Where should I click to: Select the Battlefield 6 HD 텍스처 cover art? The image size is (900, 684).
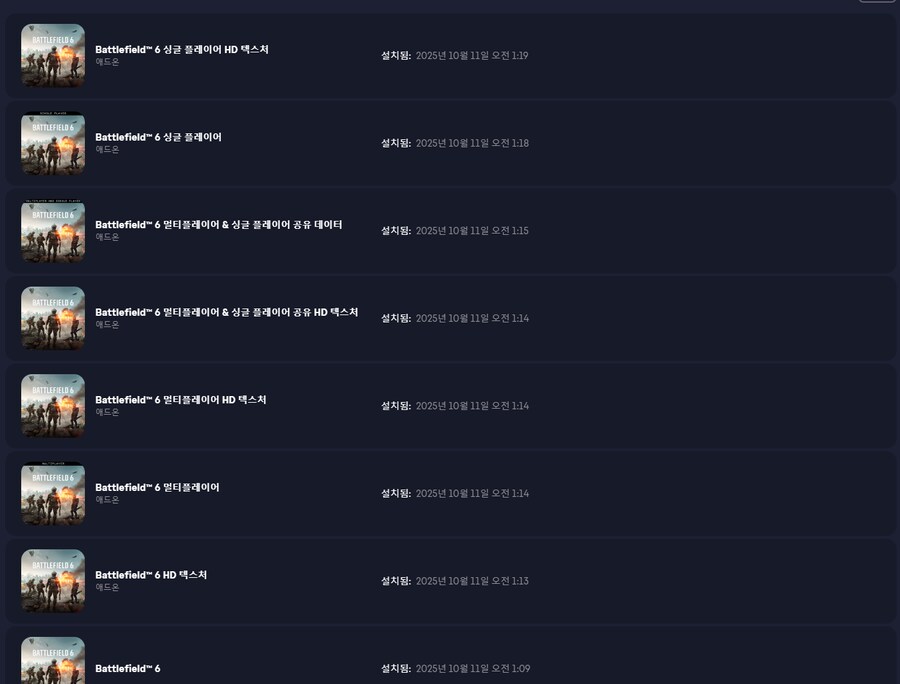(x=53, y=581)
